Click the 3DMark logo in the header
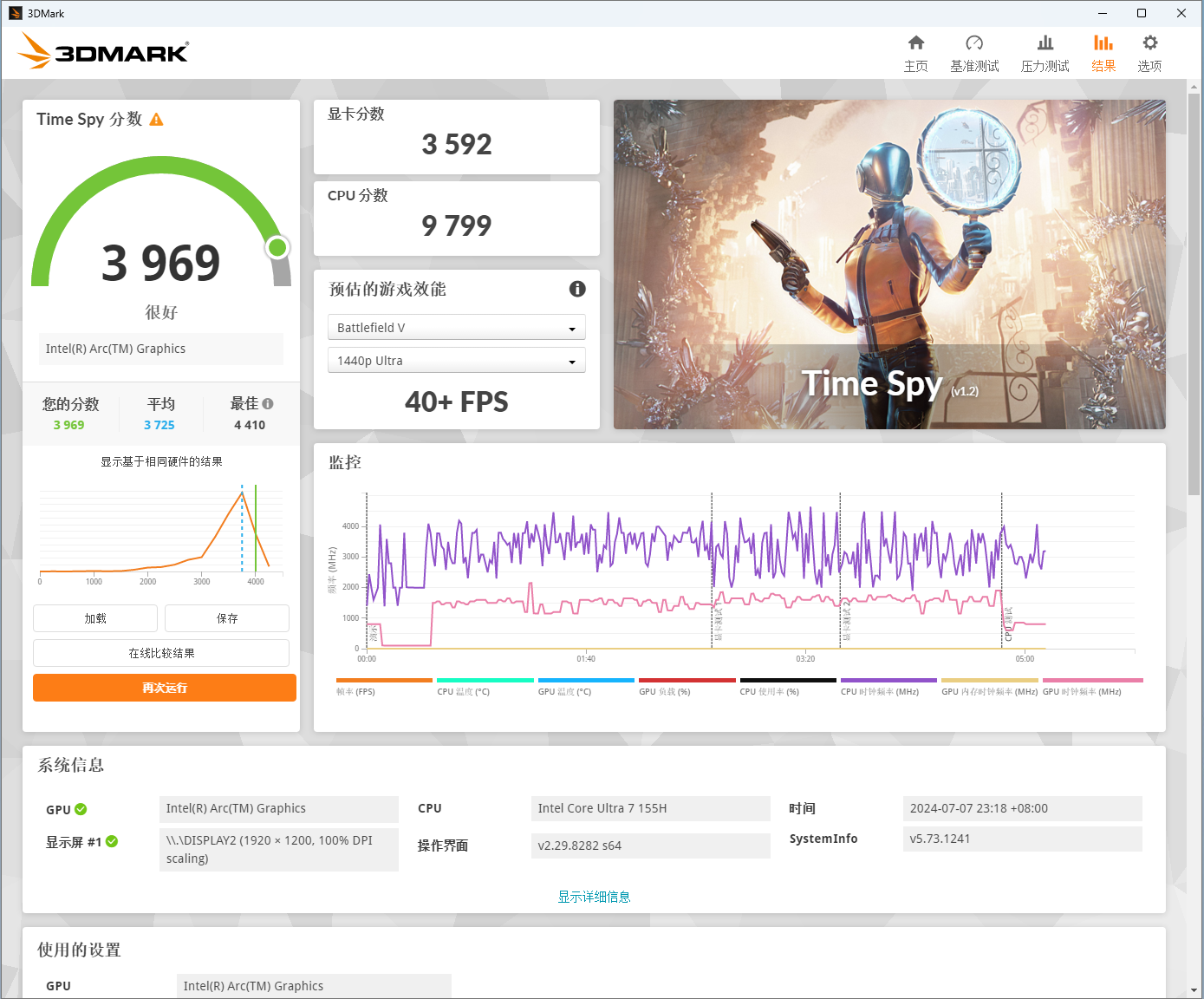This screenshot has width=1204, height=999. coord(103,51)
